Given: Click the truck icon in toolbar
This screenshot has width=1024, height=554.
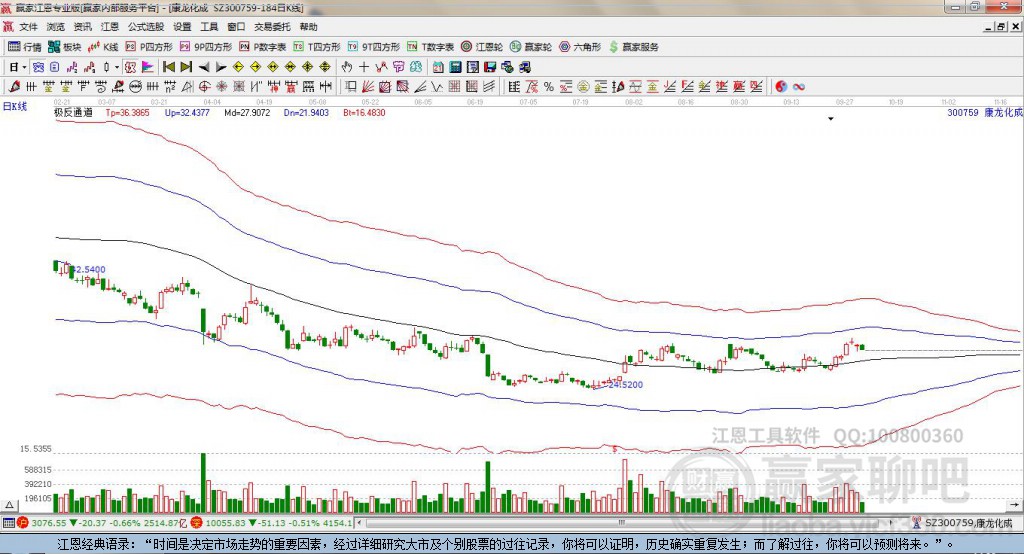Looking at the screenshot, I should (525, 67).
